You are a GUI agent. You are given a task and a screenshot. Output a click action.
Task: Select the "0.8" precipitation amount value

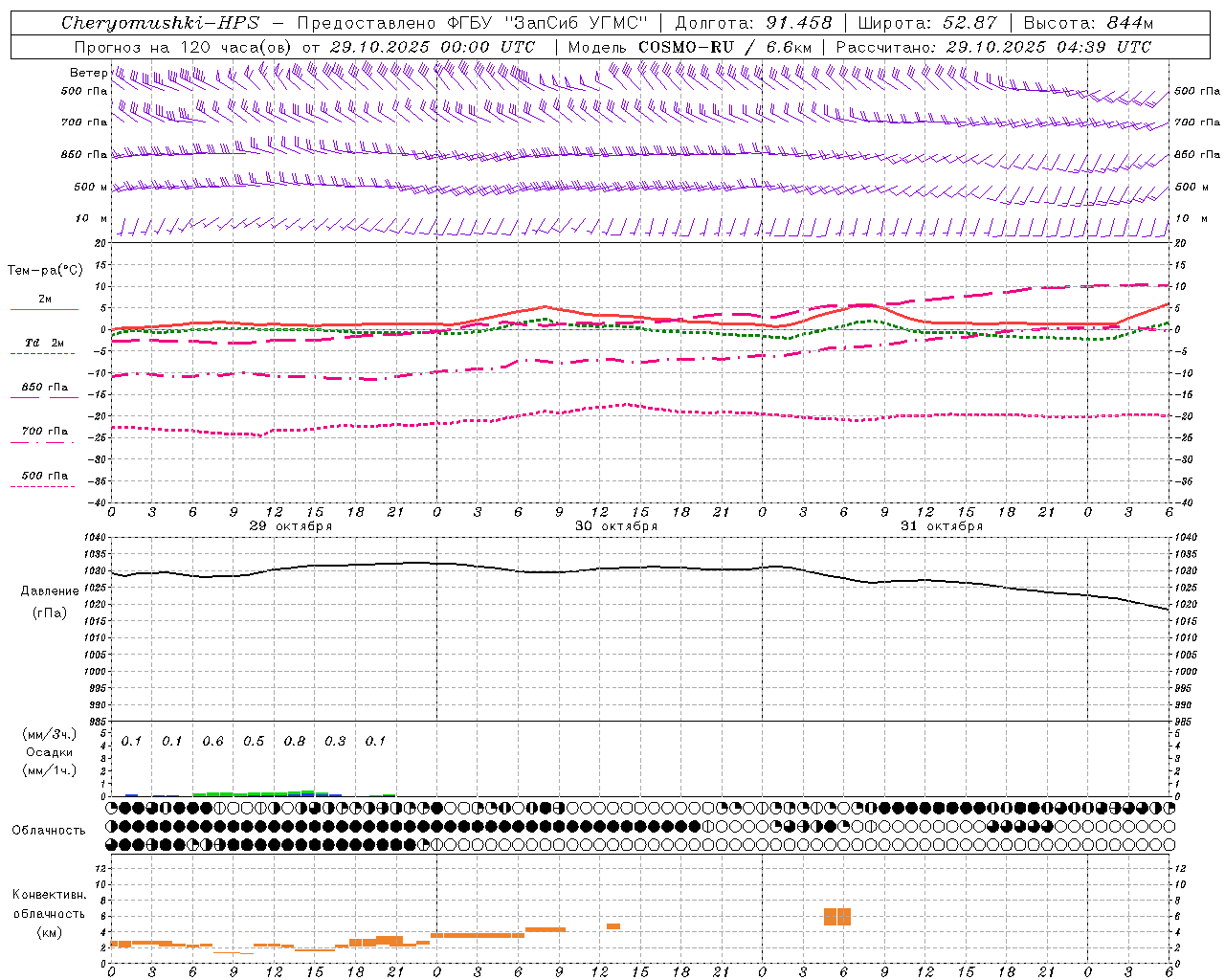tap(295, 742)
